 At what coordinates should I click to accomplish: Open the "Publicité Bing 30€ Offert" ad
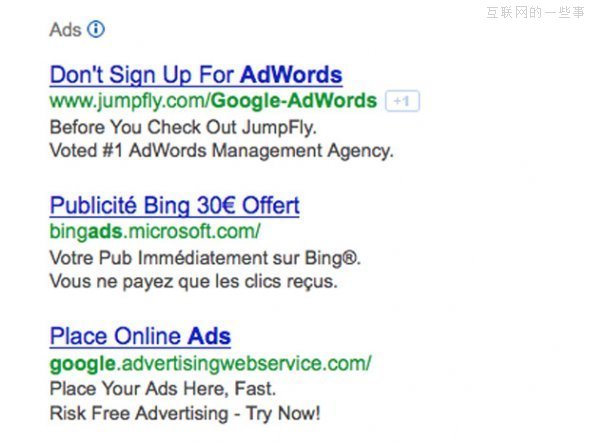coord(175,206)
